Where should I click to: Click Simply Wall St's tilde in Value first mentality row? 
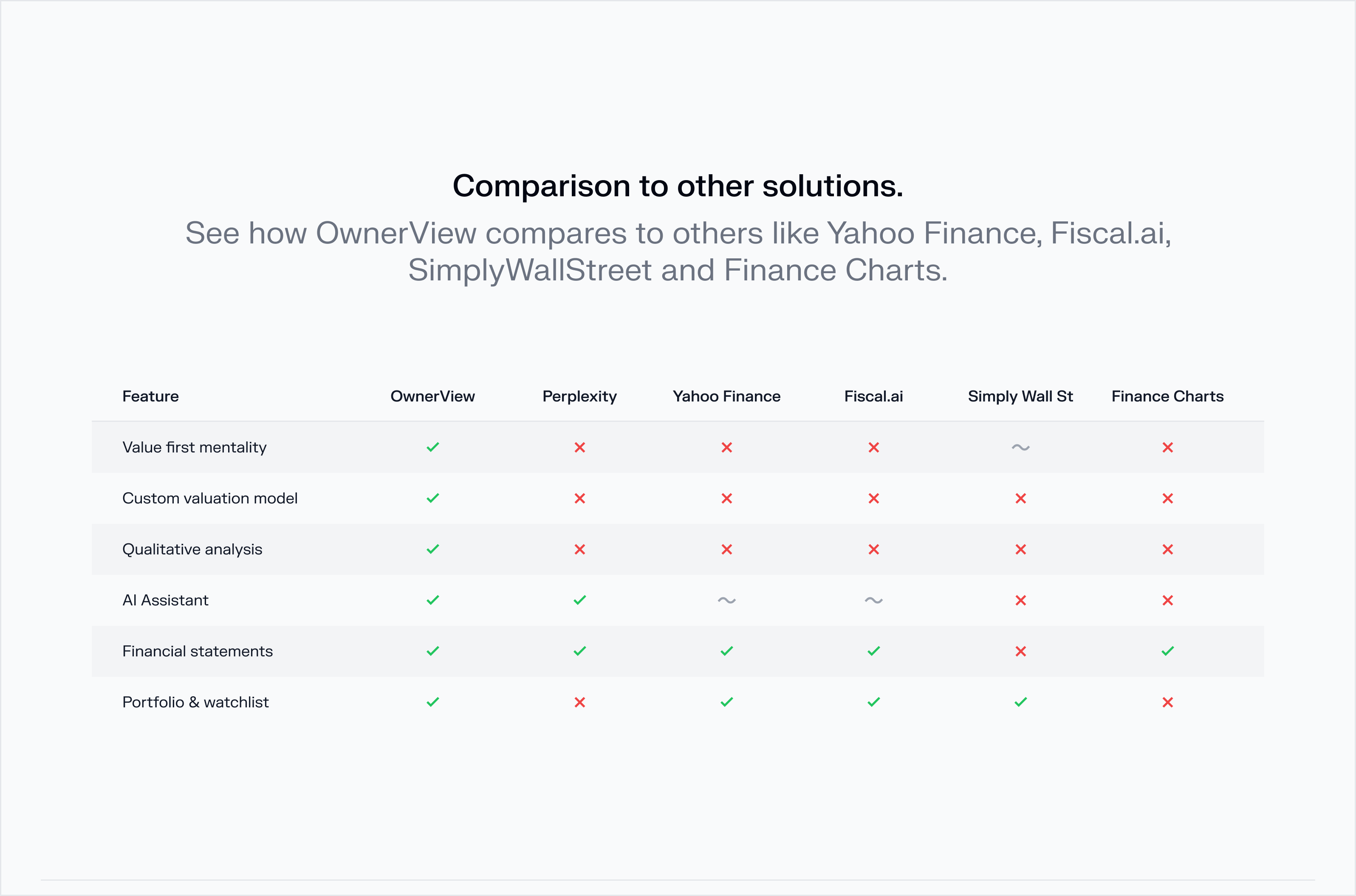[1020, 447]
